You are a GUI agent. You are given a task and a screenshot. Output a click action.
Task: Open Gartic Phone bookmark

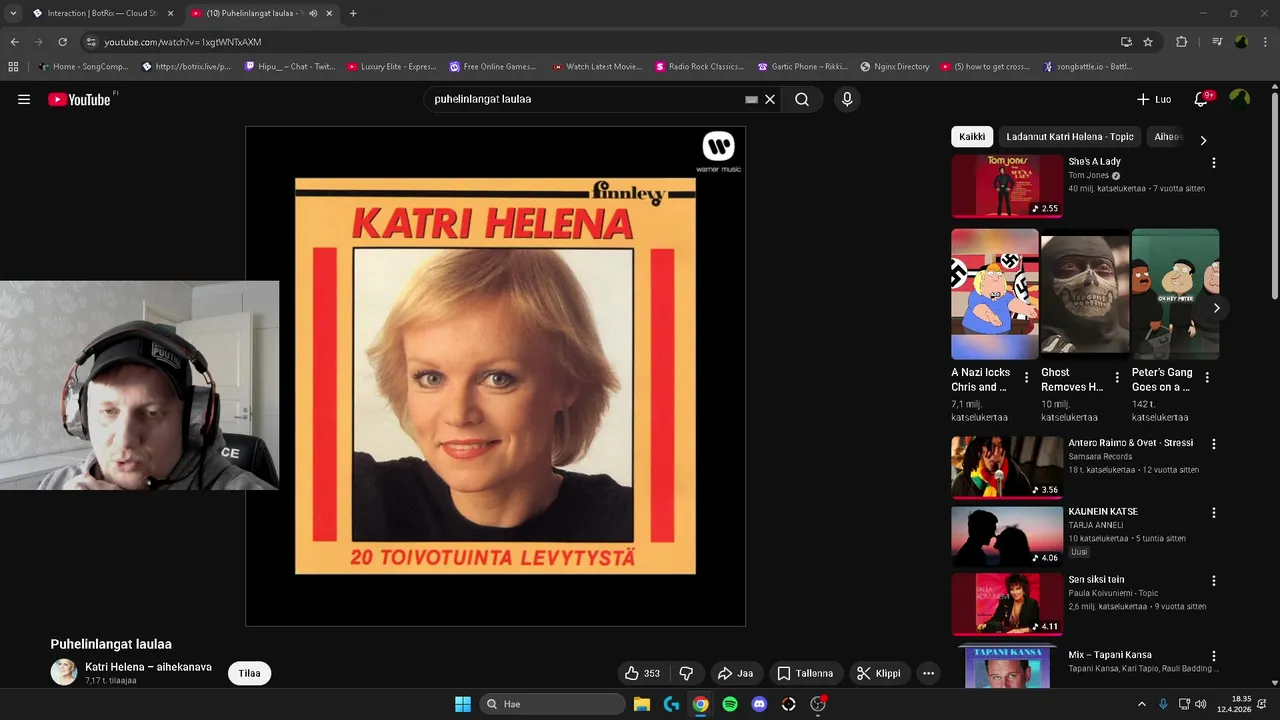pyautogui.click(x=803, y=67)
